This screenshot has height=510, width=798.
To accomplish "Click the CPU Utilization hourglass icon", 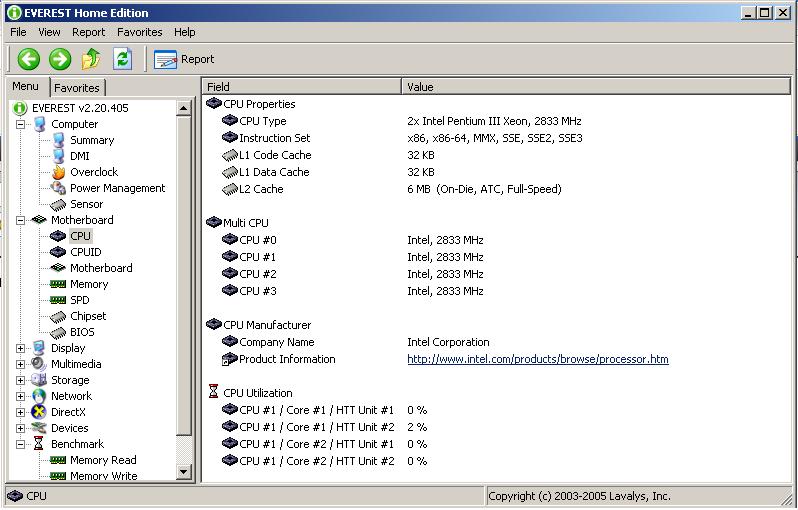I will pyautogui.click(x=214, y=392).
